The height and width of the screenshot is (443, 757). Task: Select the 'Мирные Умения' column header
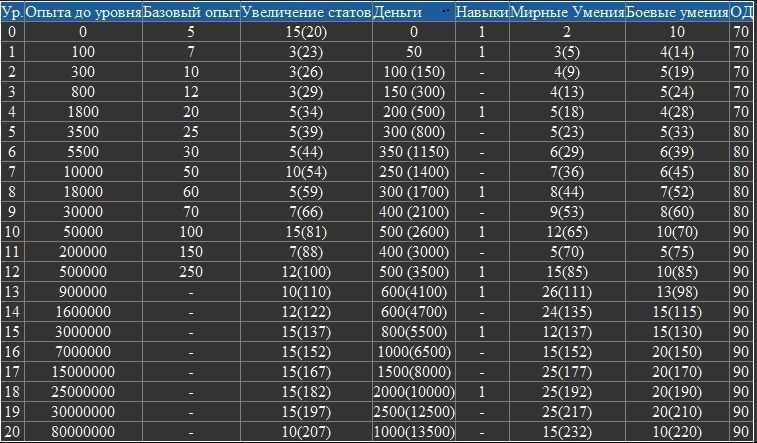coord(567,13)
